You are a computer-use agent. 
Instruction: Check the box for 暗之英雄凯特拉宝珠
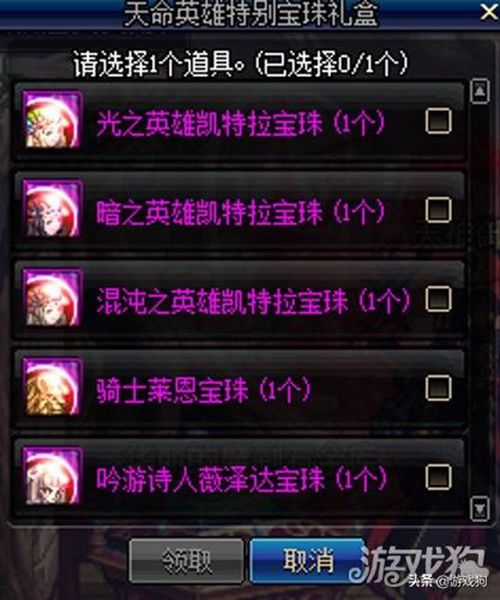pos(438,209)
